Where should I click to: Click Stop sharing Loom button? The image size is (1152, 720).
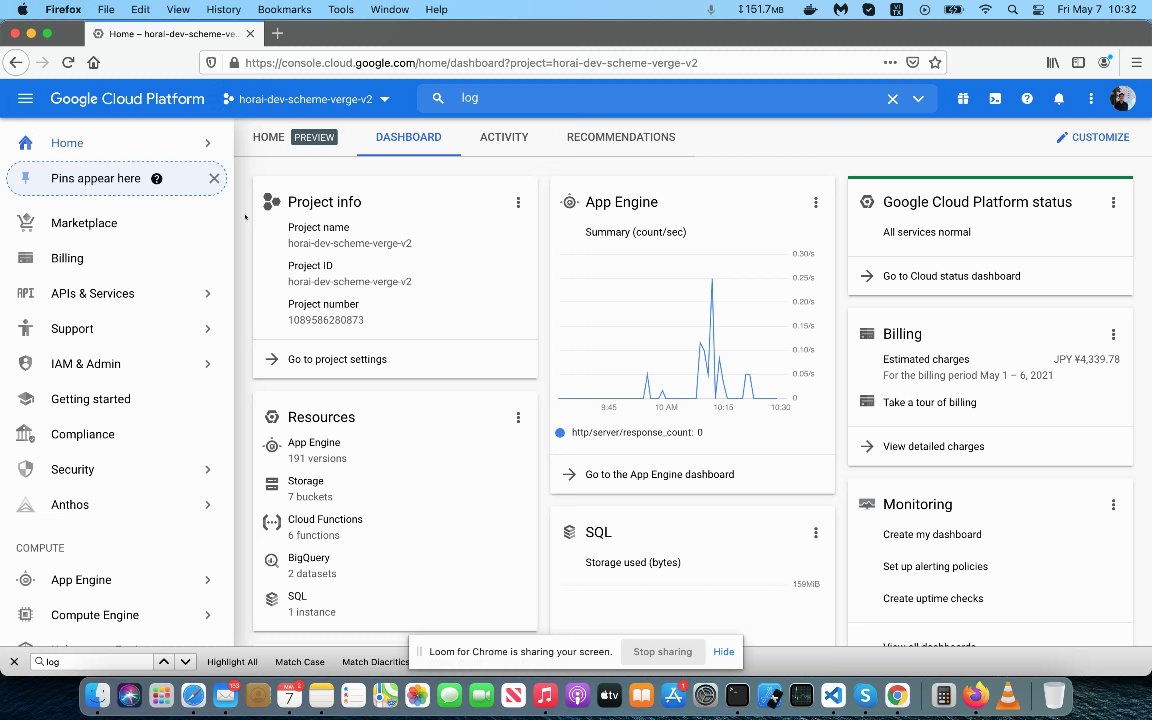click(x=663, y=652)
